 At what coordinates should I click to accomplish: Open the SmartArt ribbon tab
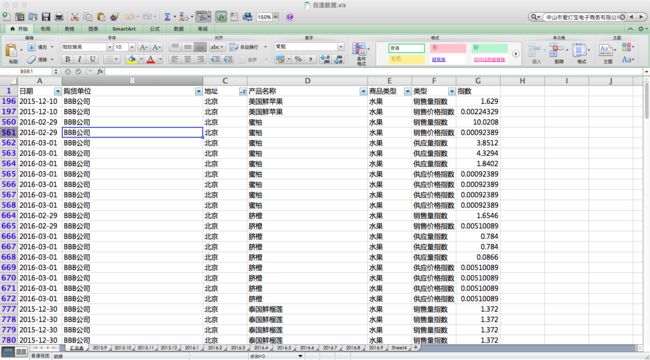click(x=124, y=29)
